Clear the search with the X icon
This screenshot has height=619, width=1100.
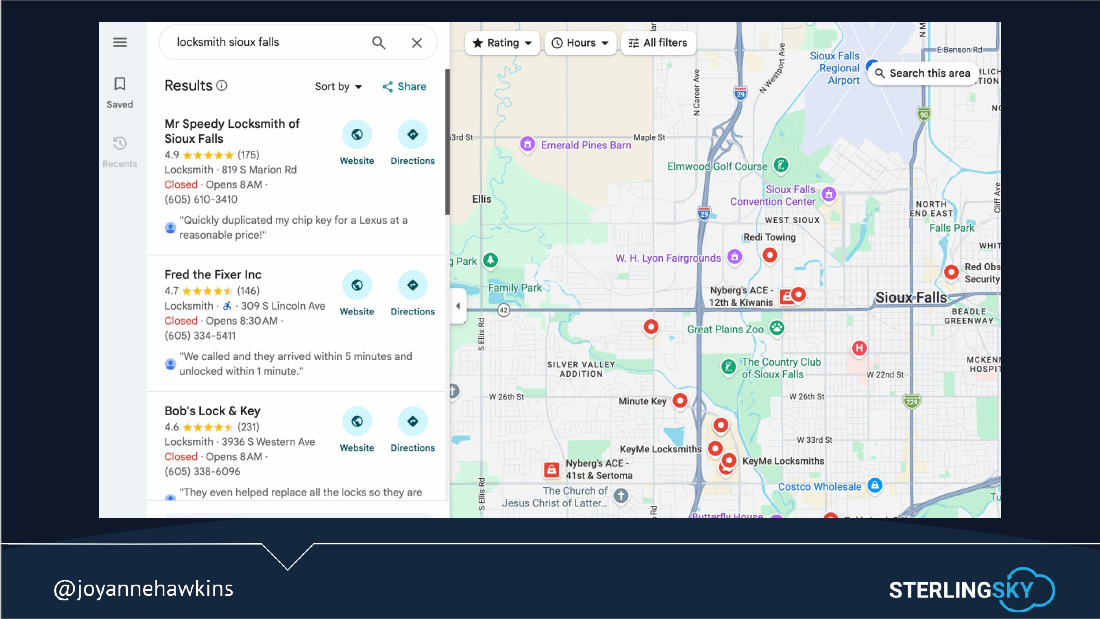point(417,43)
